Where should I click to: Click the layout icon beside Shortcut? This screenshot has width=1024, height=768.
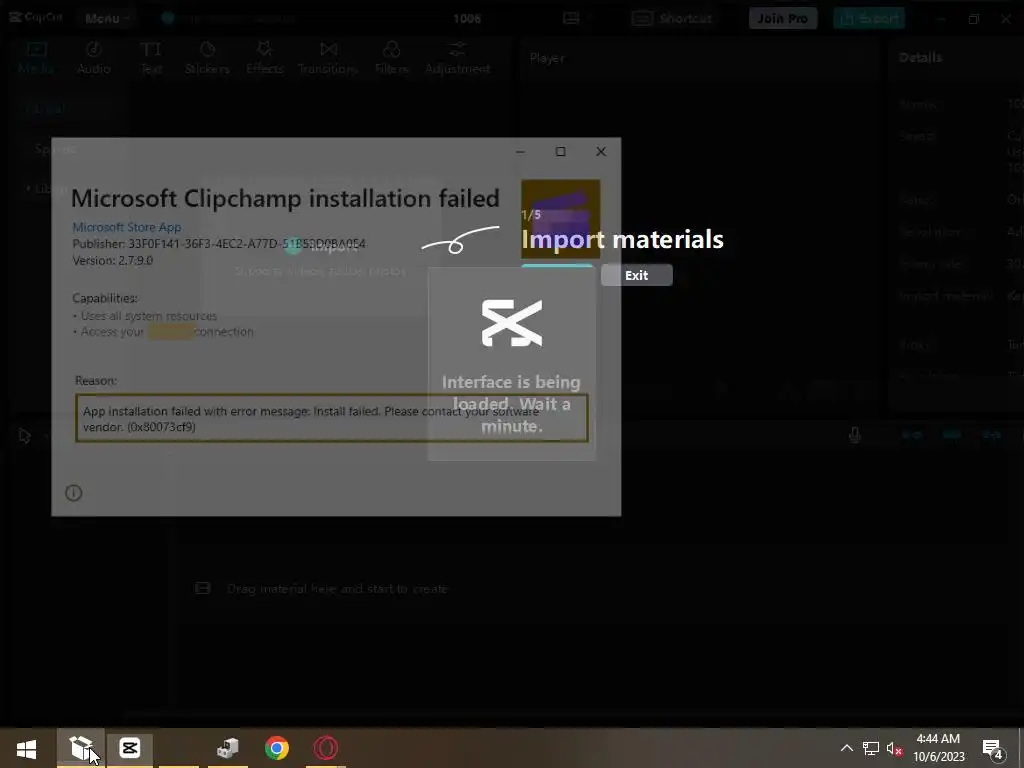pyautogui.click(x=571, y=18)
